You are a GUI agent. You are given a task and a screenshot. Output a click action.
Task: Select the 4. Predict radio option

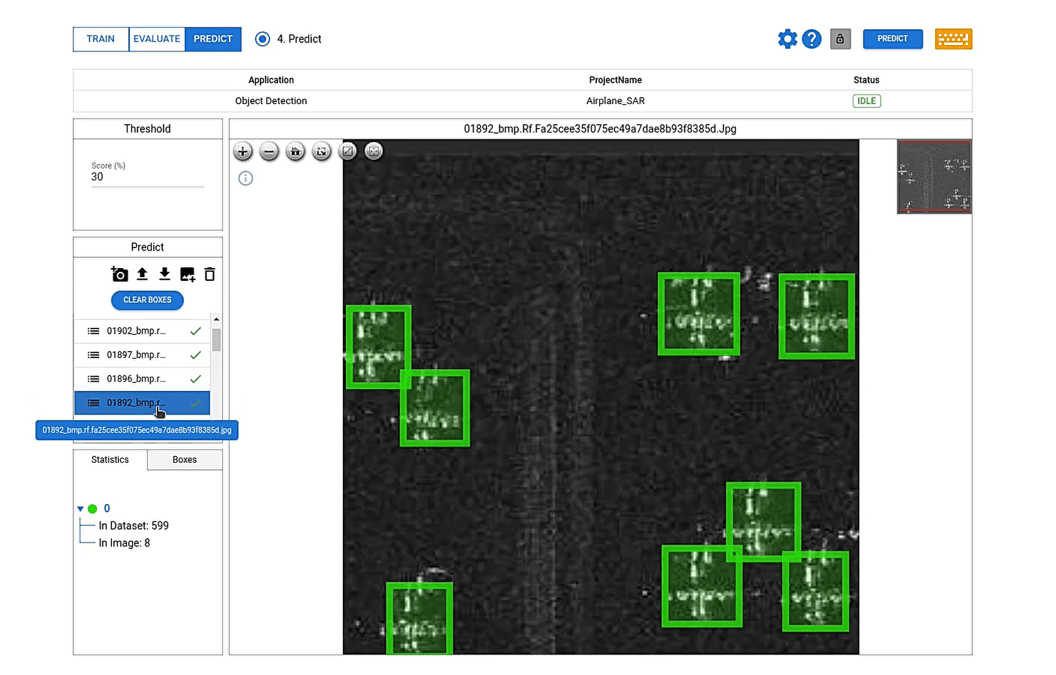point(262,38)
